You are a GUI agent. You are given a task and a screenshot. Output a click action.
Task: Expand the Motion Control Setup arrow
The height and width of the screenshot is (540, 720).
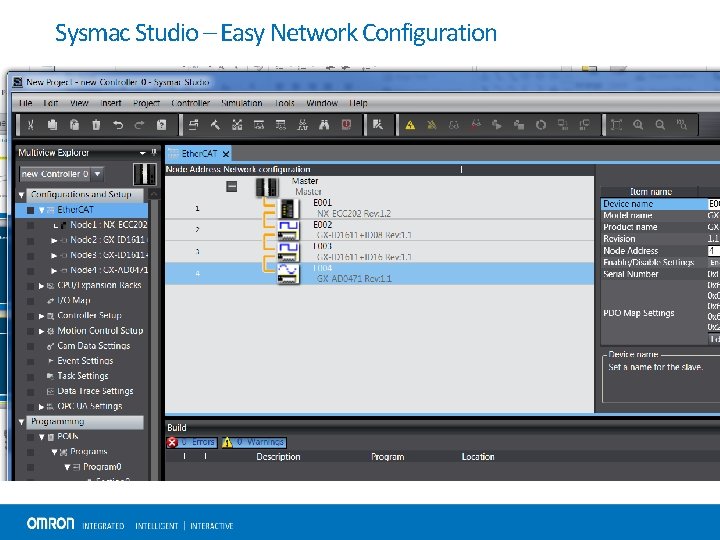[x=41, y=331]
